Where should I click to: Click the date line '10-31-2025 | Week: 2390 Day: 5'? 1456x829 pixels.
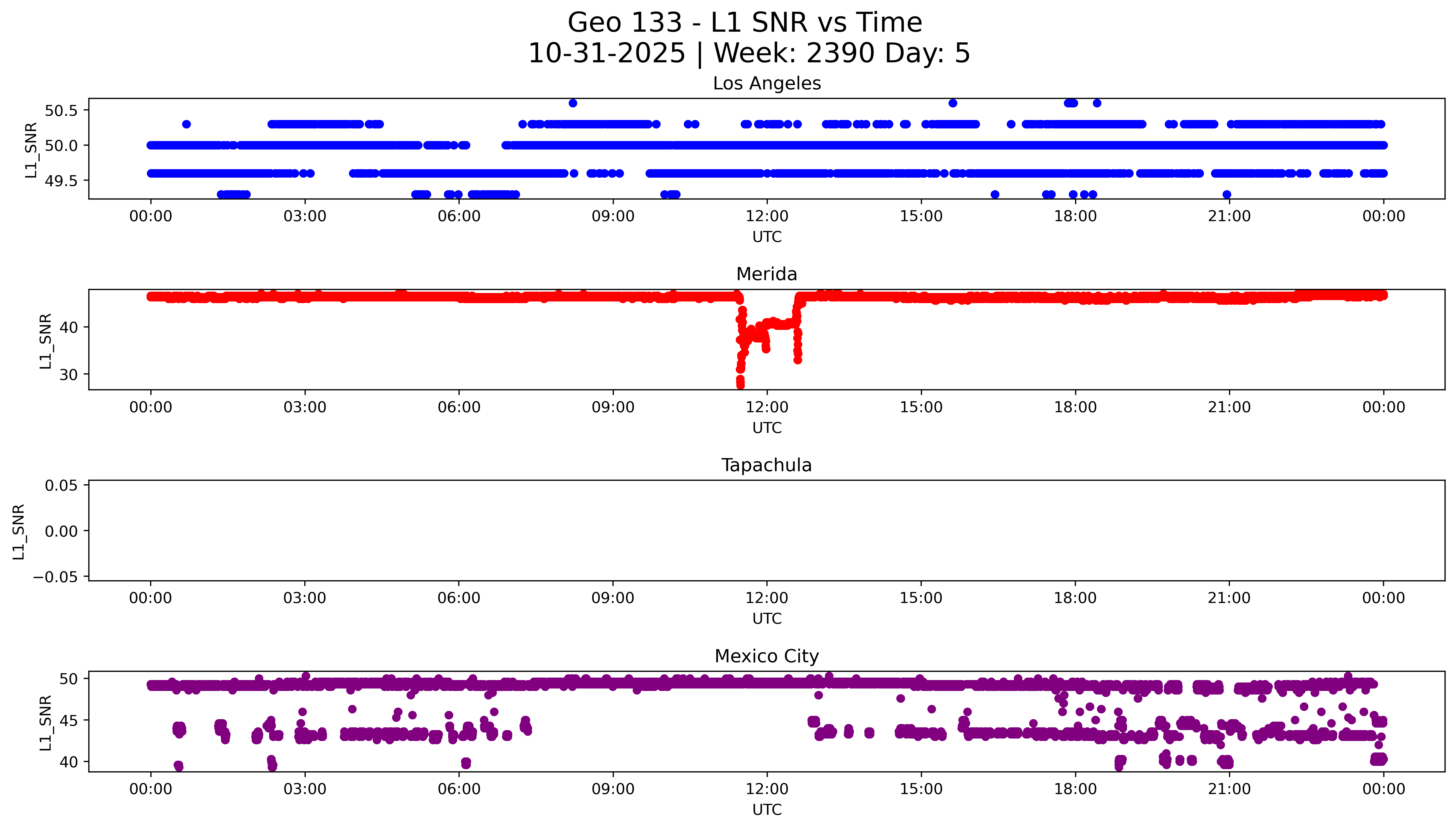749,53
